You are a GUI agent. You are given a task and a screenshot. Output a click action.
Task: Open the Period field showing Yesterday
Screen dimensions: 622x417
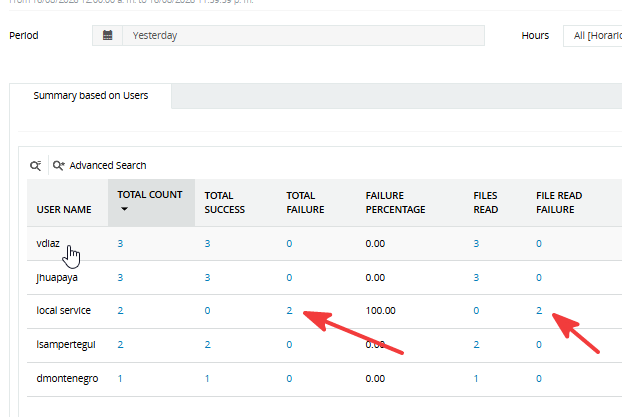[x=303, y=35]
